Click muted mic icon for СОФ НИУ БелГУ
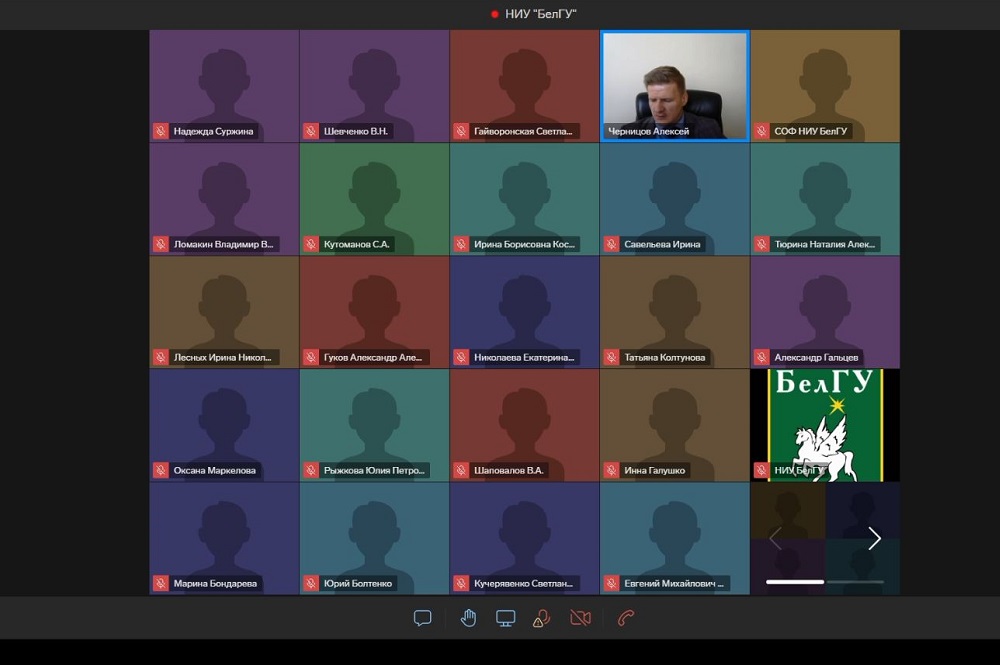 coord(760,131)
